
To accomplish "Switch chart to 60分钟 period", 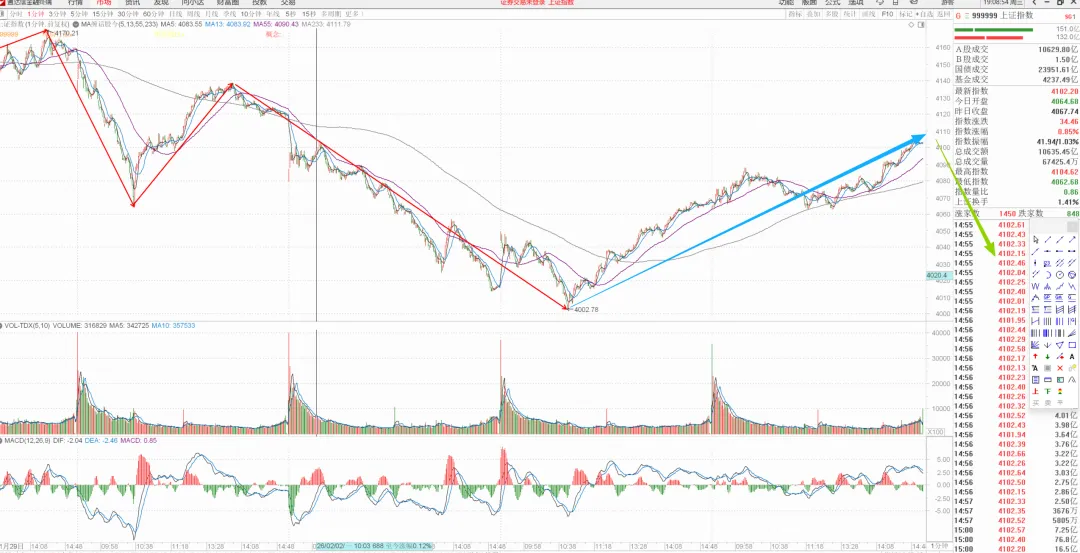I will point(153,13).
